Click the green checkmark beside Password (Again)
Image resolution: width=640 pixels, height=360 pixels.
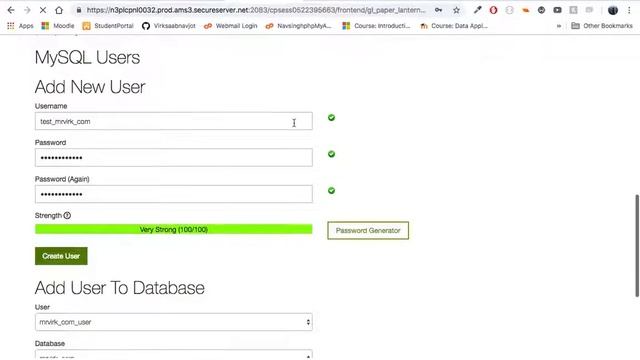coord(331,191)
